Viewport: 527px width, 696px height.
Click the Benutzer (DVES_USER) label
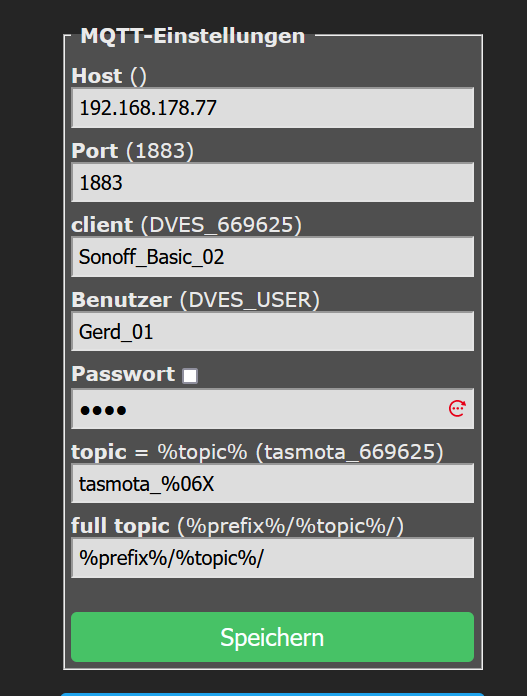[x=195, y=300]
